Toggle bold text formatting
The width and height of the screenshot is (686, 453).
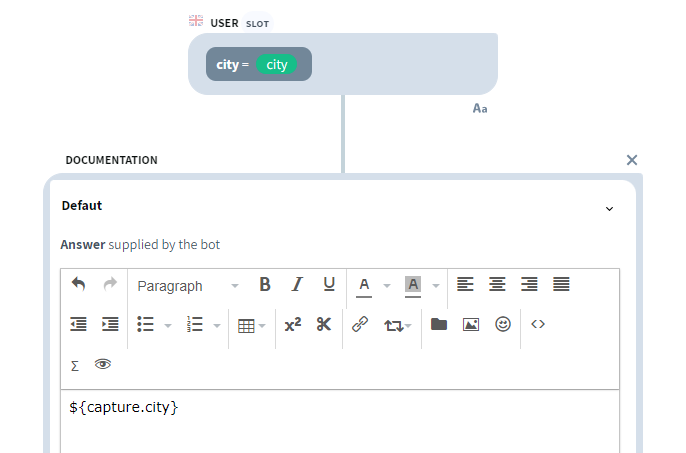[x=265, y=285]
